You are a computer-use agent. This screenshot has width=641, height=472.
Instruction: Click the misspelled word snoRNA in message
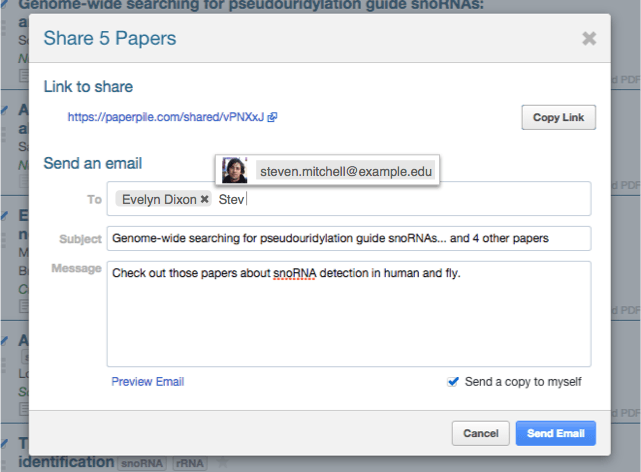click(295, 273)
